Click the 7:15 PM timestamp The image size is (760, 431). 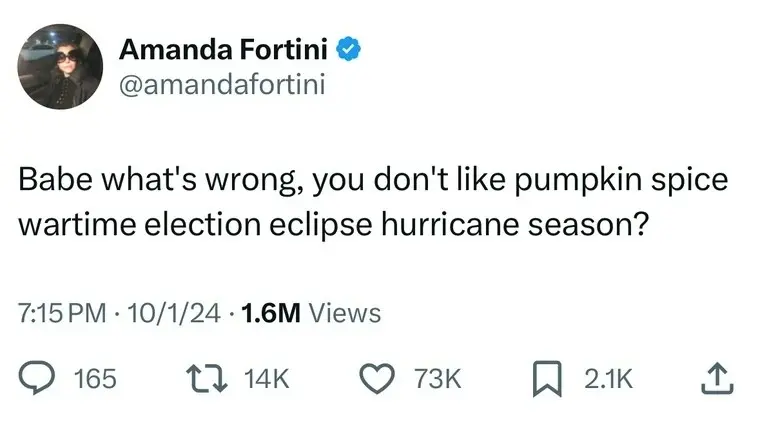(62, 313)
